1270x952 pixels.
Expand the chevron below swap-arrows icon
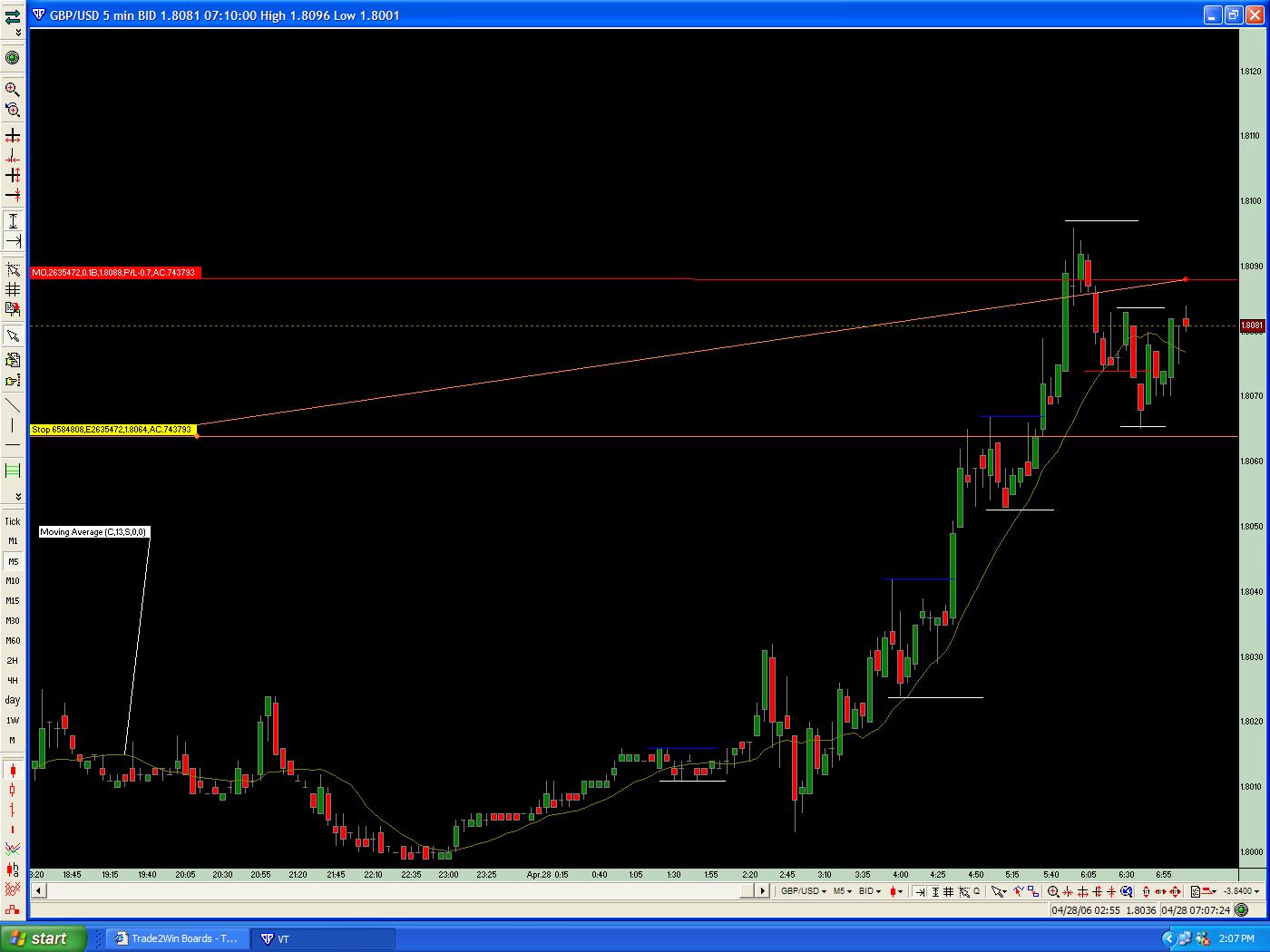pos(18,33)
